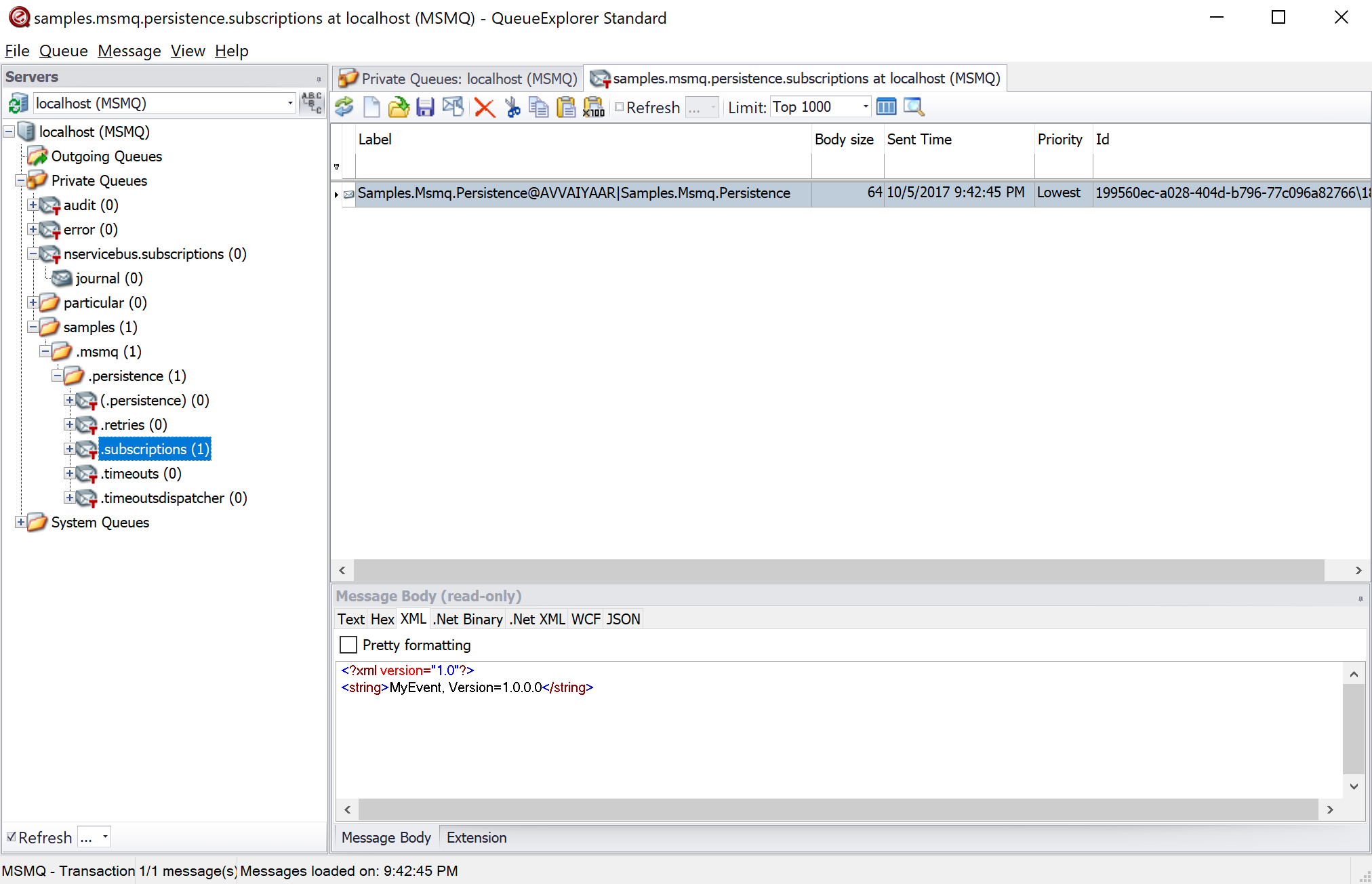Screen dimensions: 1372x884
Task: Click the ABC filter queues icon
Action: tap(311, 103)
